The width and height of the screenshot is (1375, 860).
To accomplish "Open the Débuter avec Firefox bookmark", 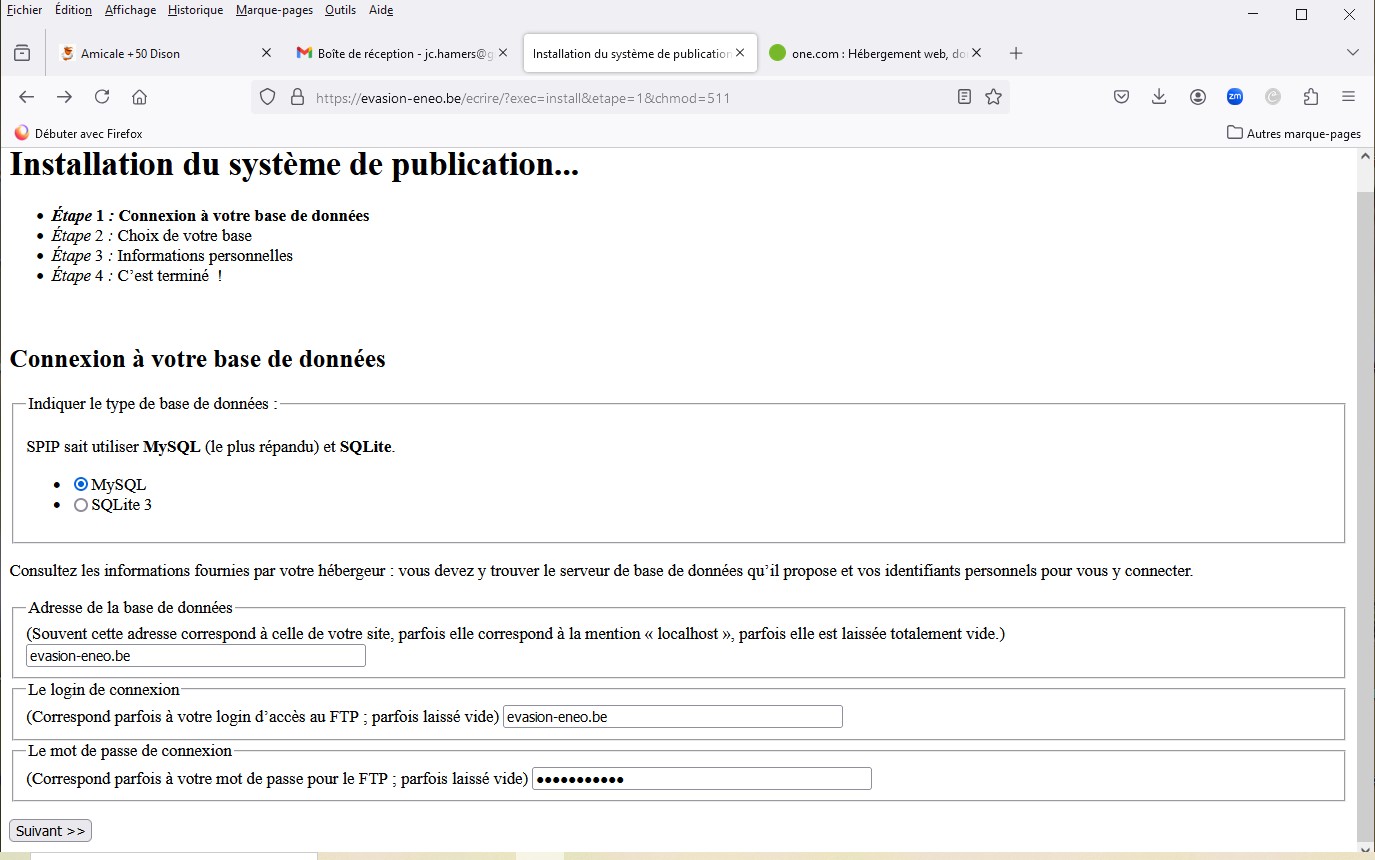I will (79, 133).
